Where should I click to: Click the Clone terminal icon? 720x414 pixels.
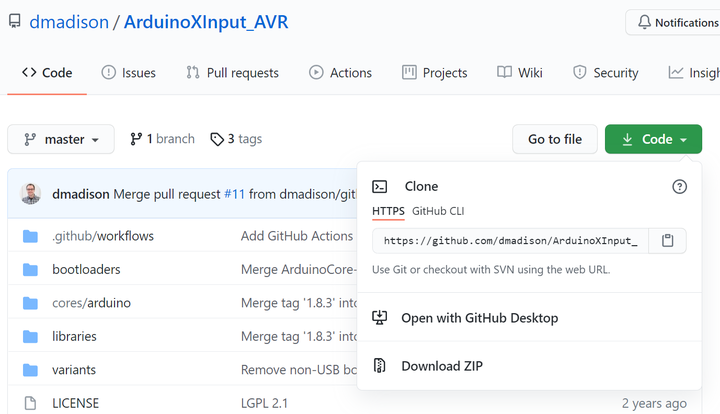(x=380, y=186)
